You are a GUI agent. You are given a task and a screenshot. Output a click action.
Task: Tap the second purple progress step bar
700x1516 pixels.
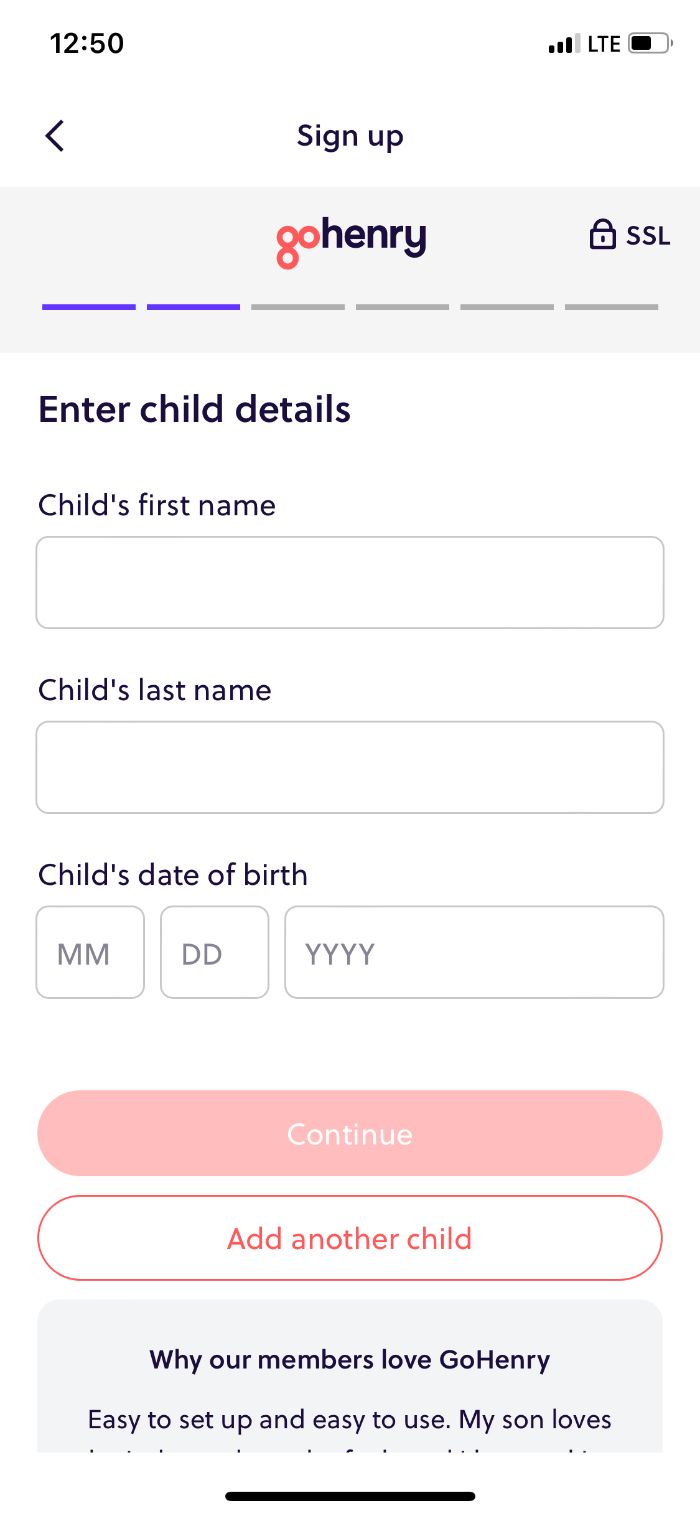(193, 307)
